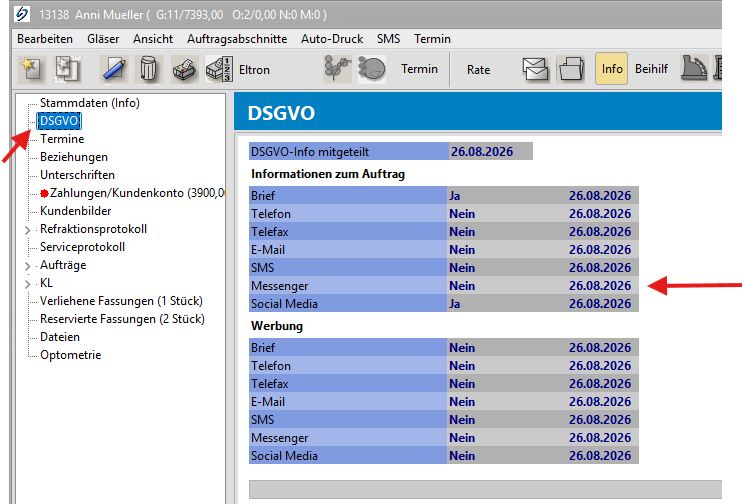Image resolution: width=742 pixels, height=504 pixels.
Task: Click Social Media 'Ja' under Informationen zum Auftrag
Action: 455,303
